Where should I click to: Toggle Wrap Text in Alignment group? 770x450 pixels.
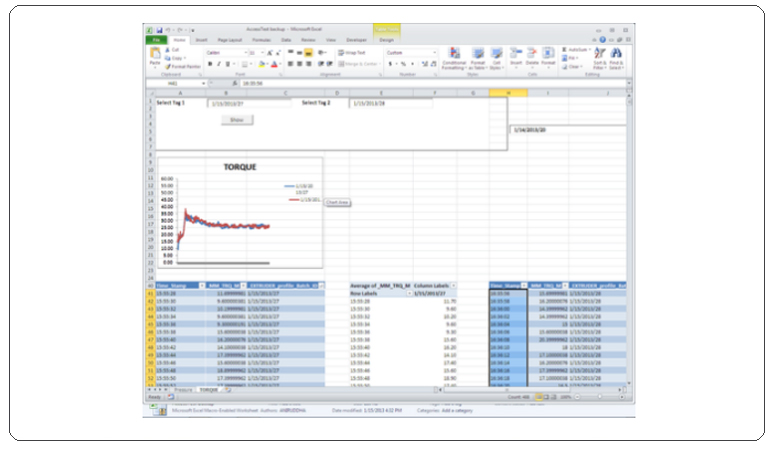point(352,53)
